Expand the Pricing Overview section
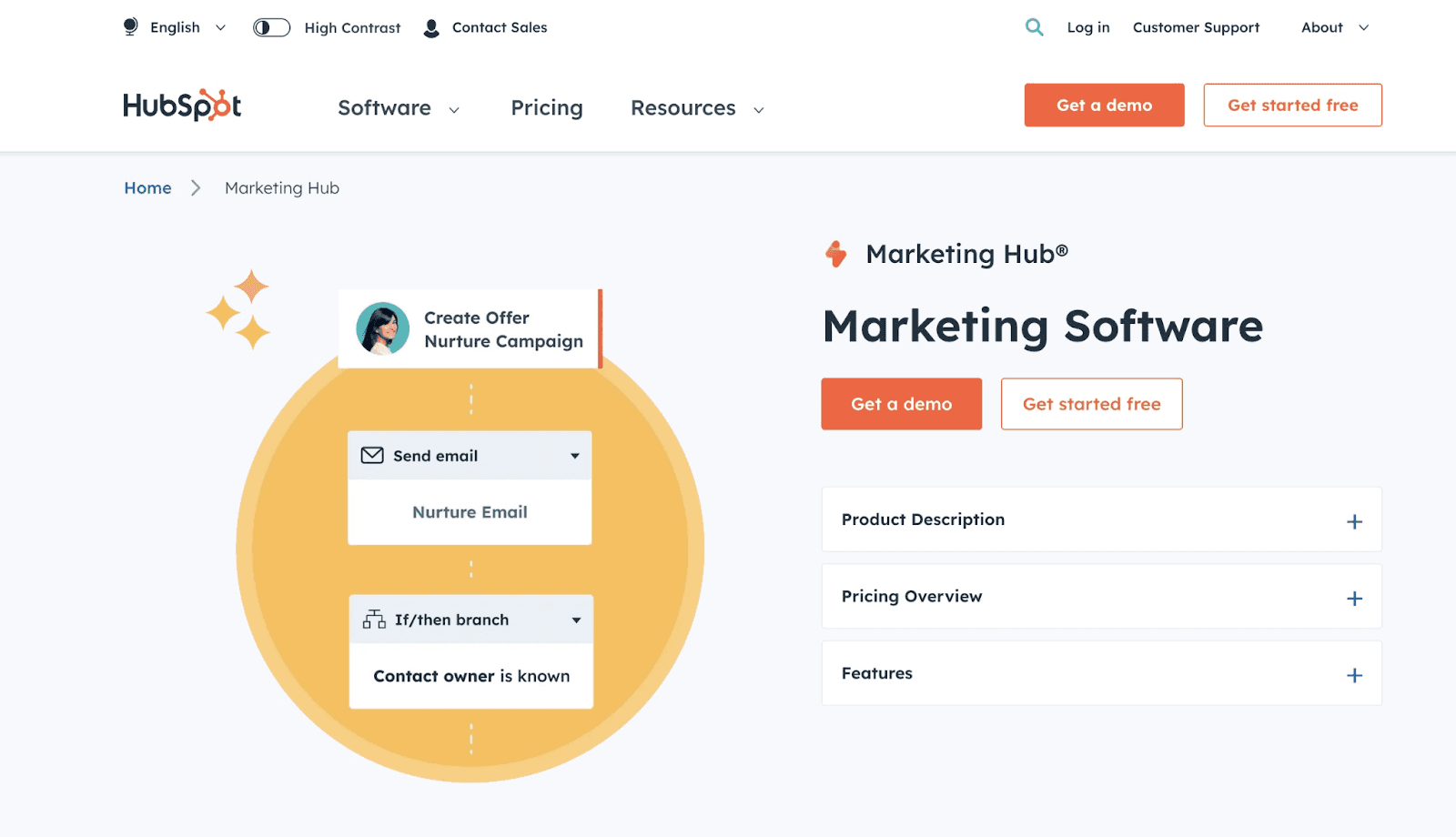This screenshot has width=1456, height=837. 1101,596
